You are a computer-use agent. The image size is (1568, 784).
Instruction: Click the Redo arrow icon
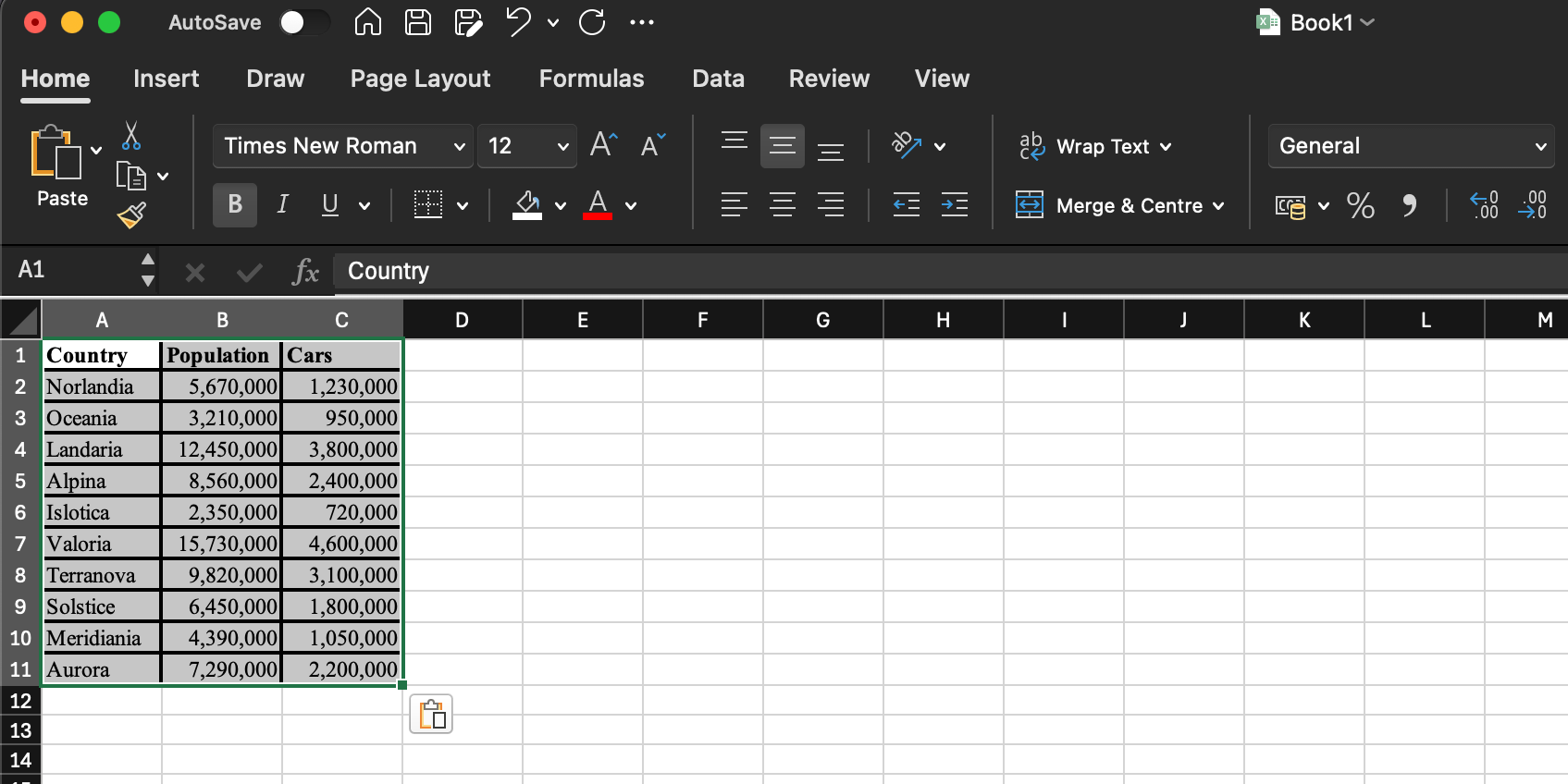coord(592,22)
